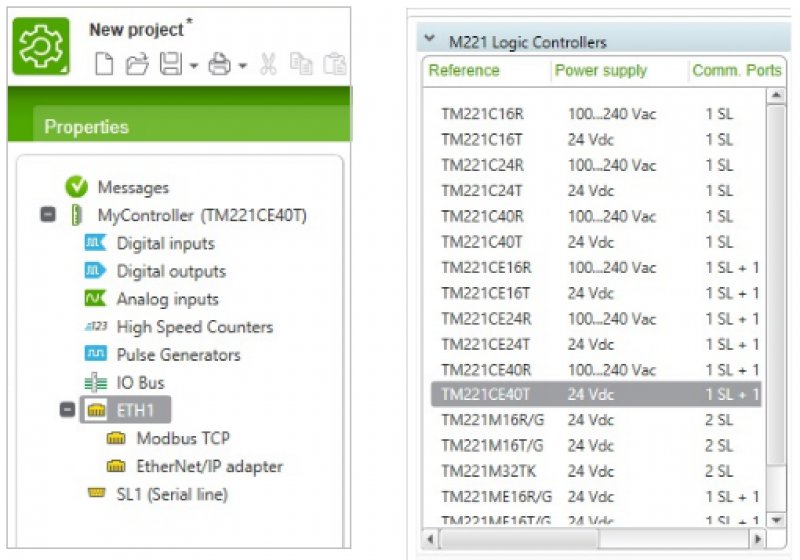Image resolution: width=800 pixels, height=560 pixels.
Task: Click the Pulse Generators icon
Action: tap(95, 353)
